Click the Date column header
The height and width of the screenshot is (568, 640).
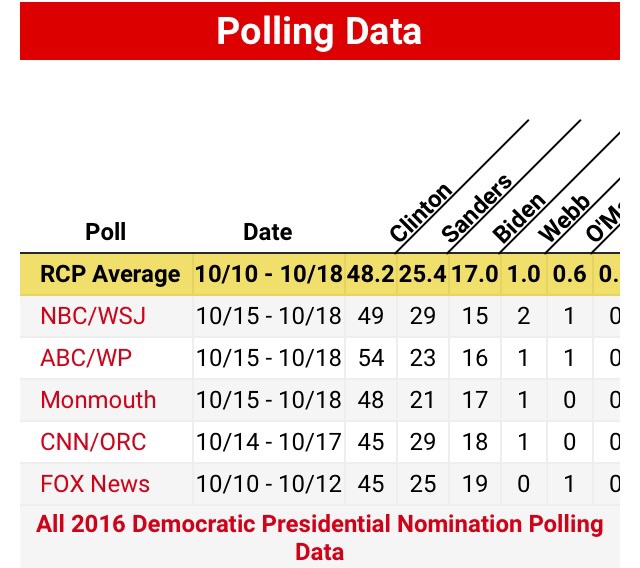click(267, 233)
